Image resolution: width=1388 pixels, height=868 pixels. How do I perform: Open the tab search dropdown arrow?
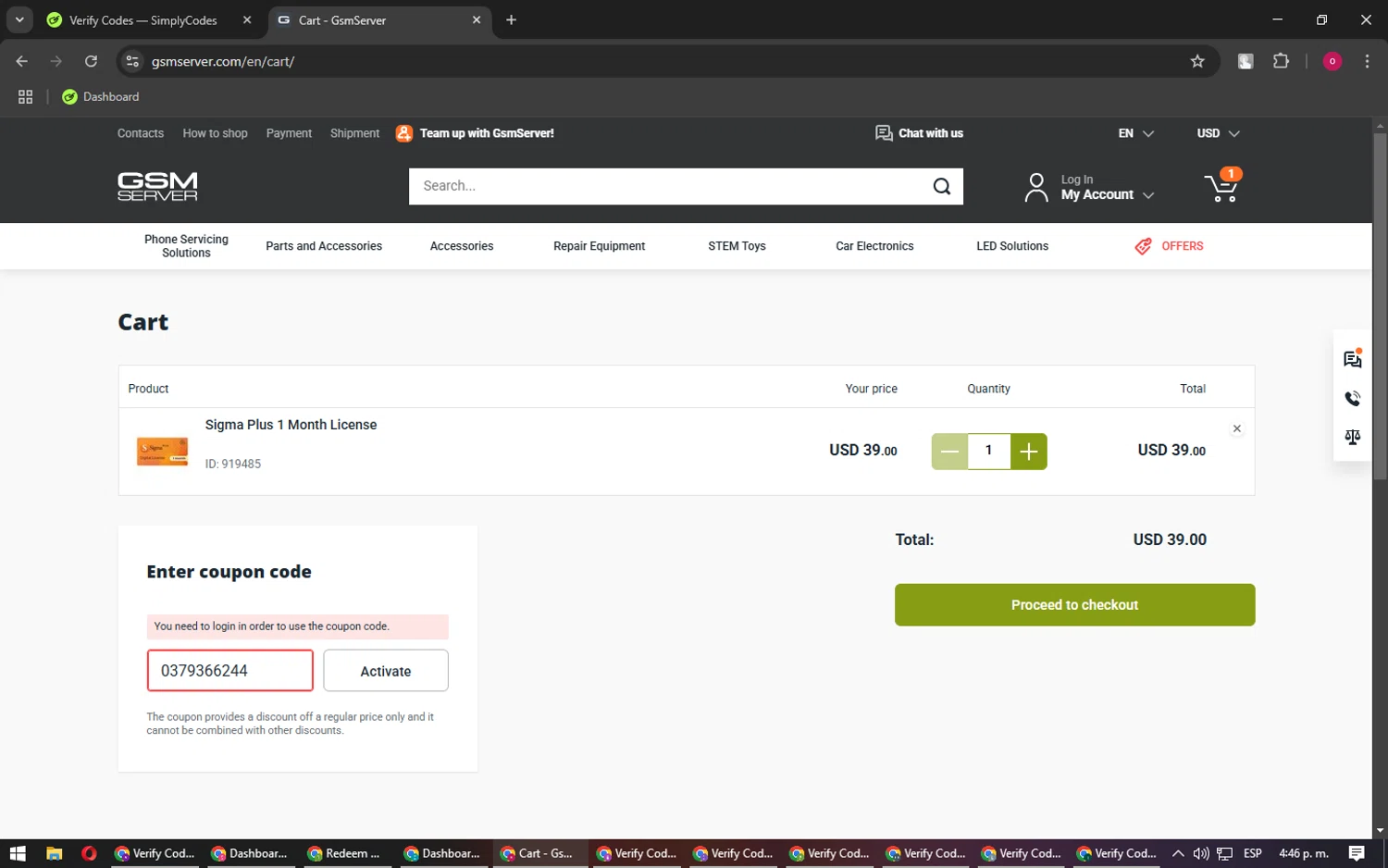tap(19, 19)
